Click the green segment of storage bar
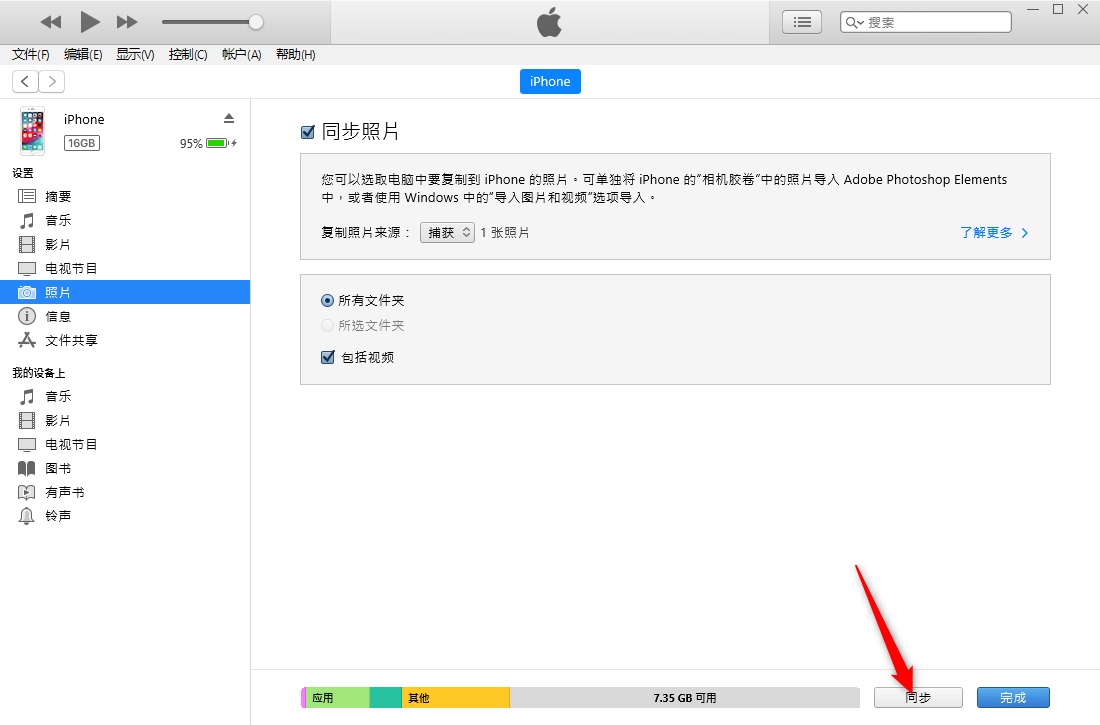1100x725 pixels. [x=386, y=698]
